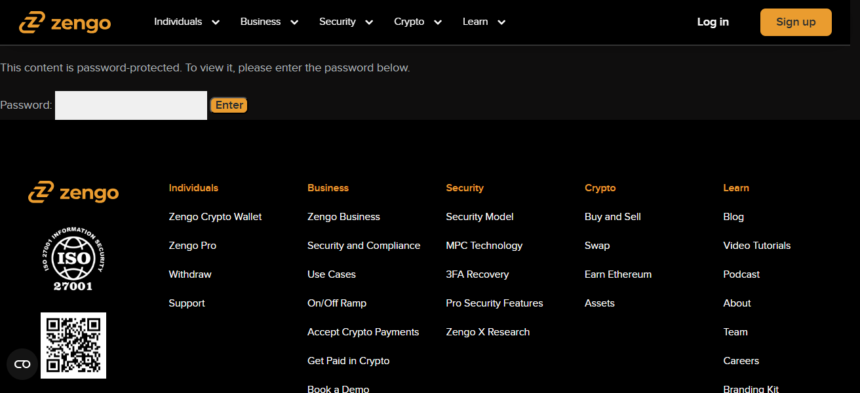The width and height of the screenshot is (860, 393).
Task: Open the Individuals menu in the top navigation
Action: [x=178, y=22]
